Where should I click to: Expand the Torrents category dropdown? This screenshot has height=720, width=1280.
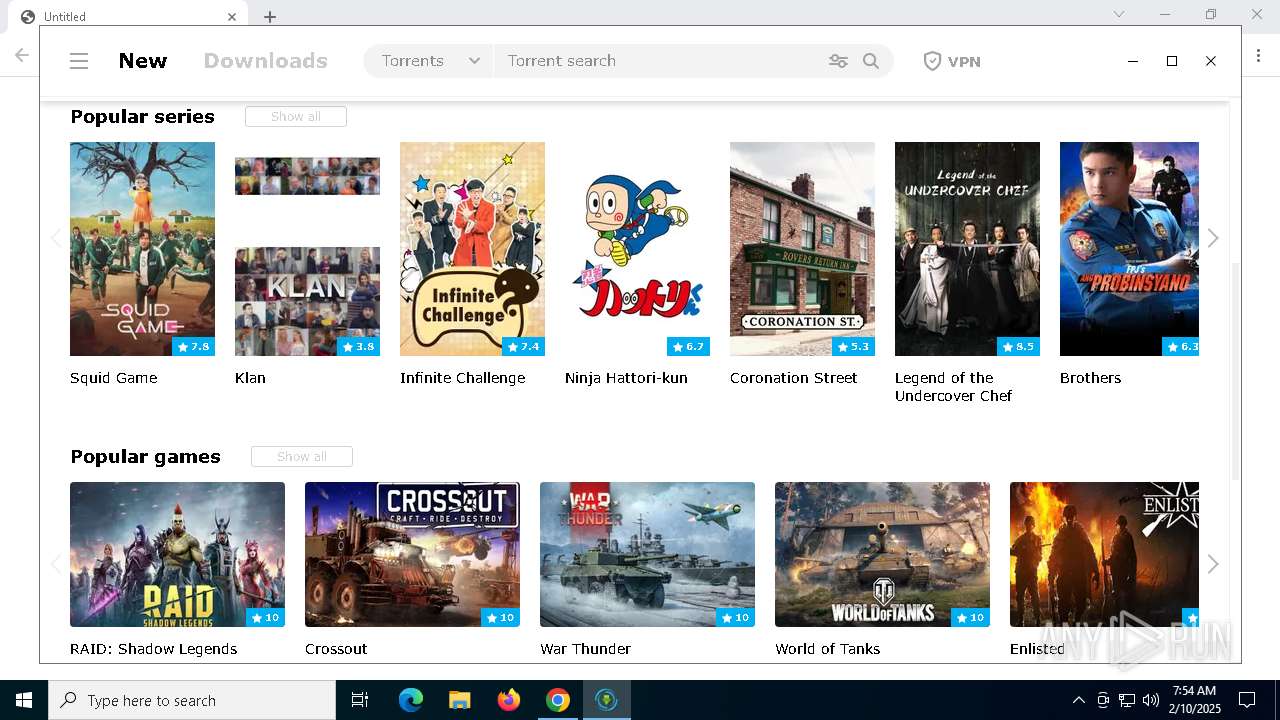(429, 61)
